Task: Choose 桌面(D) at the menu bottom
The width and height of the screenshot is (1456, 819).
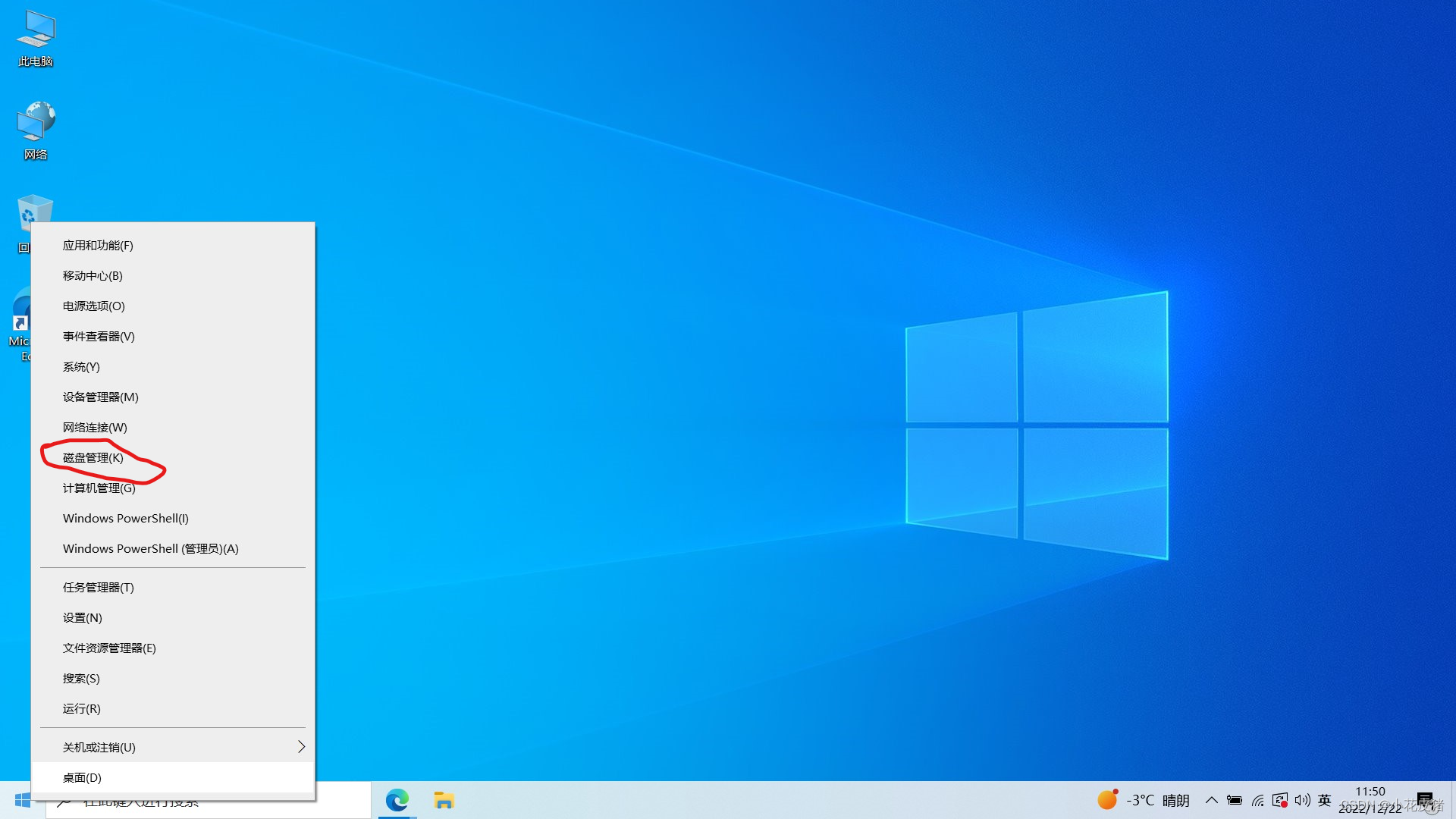Action: [x=82, y=778]
